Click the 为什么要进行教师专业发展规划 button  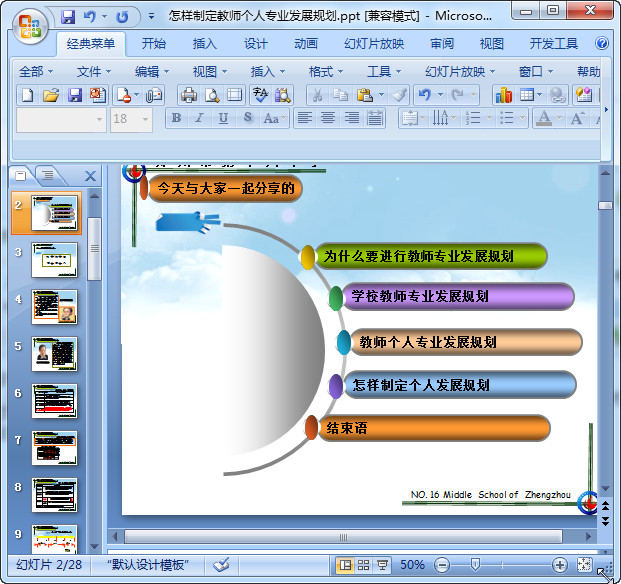click(x=431, y=256)
